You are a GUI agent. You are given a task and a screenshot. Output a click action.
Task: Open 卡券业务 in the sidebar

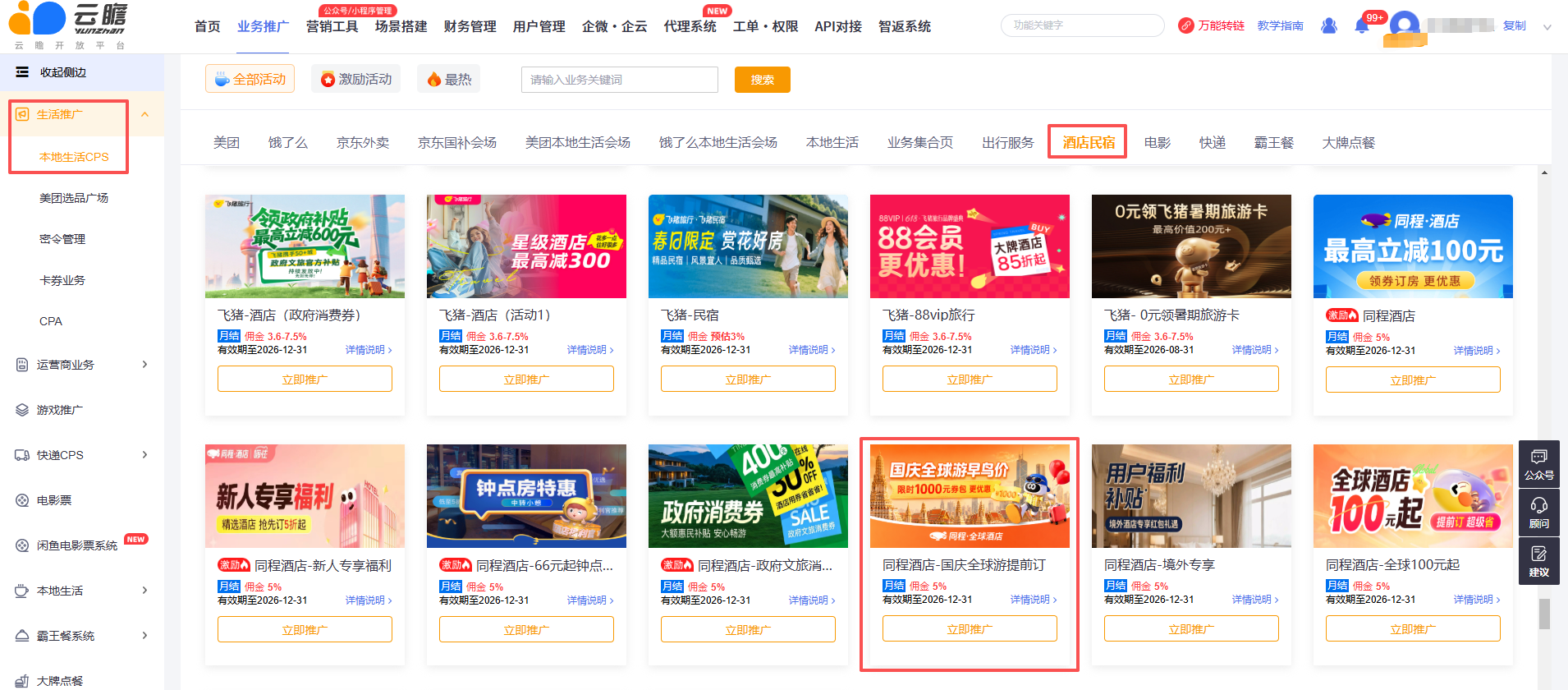[x=62, y=280]
